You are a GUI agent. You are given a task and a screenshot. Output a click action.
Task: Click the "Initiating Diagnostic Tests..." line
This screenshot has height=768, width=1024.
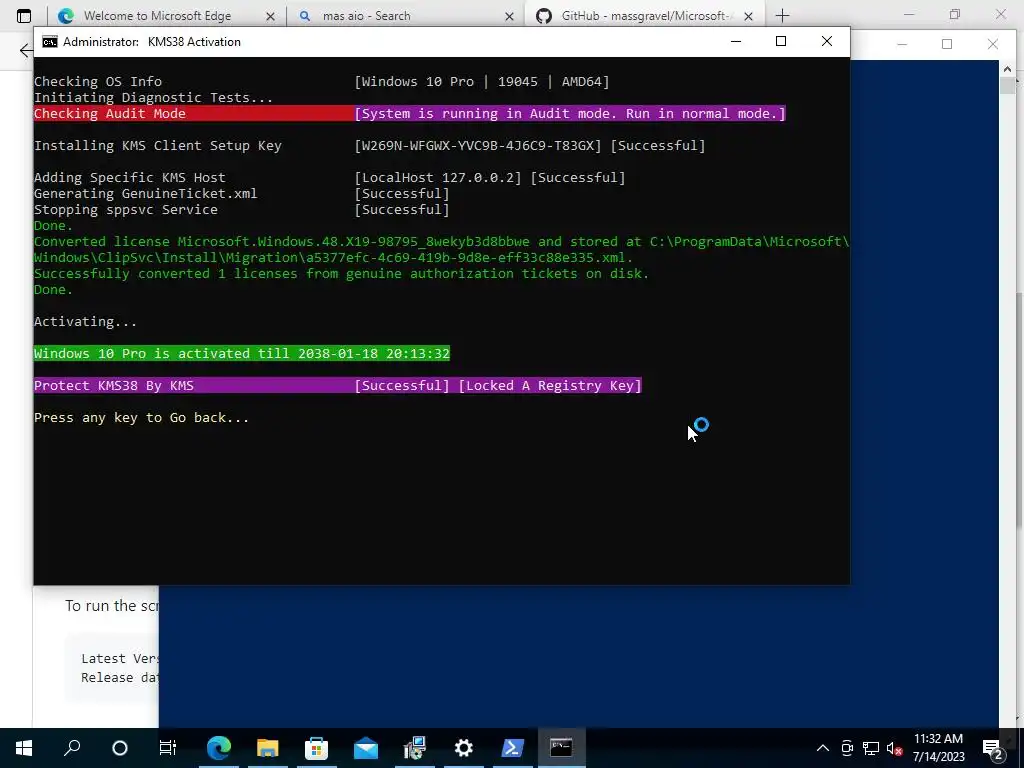[153, 97]
